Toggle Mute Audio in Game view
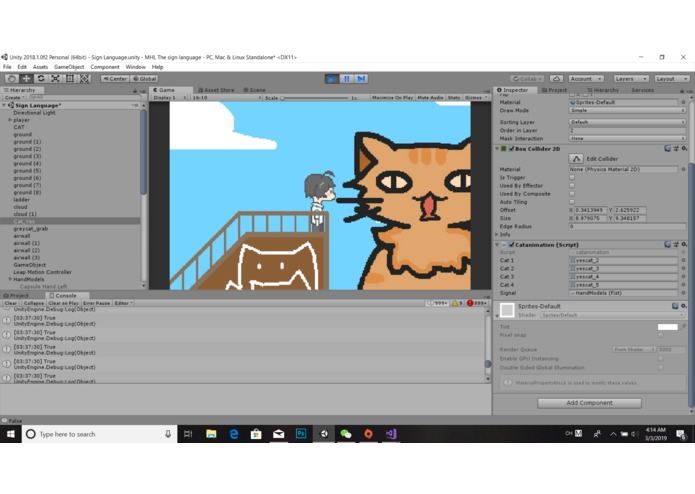The width and height of the screenshot is (695, 494). (430, 97)
